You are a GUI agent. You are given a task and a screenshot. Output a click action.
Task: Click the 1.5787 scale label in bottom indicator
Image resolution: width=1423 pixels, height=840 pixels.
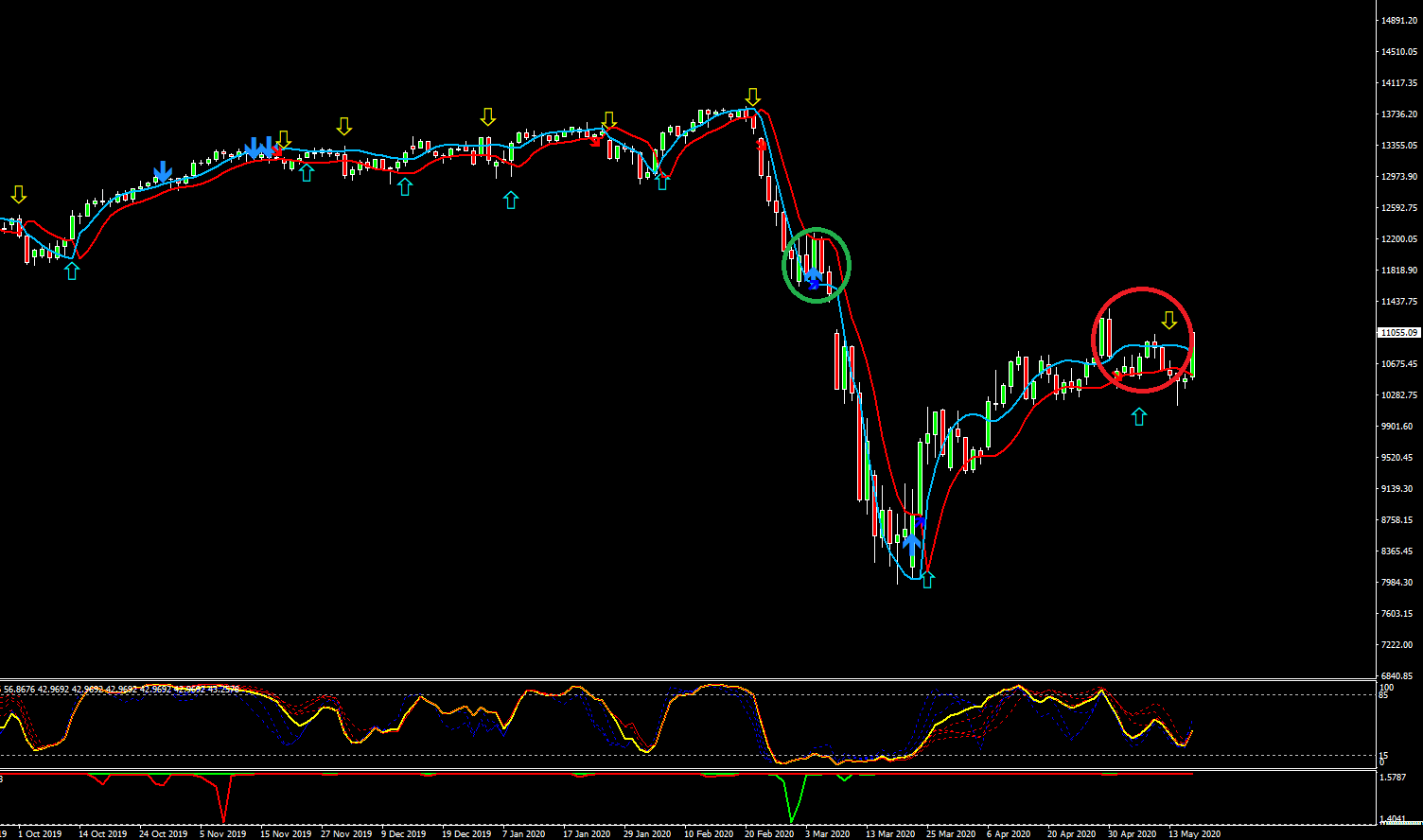1395,778
